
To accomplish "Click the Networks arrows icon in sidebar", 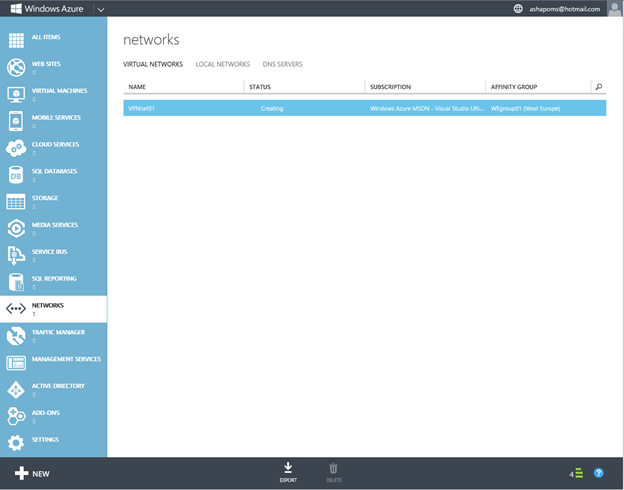I will (16, 308).
